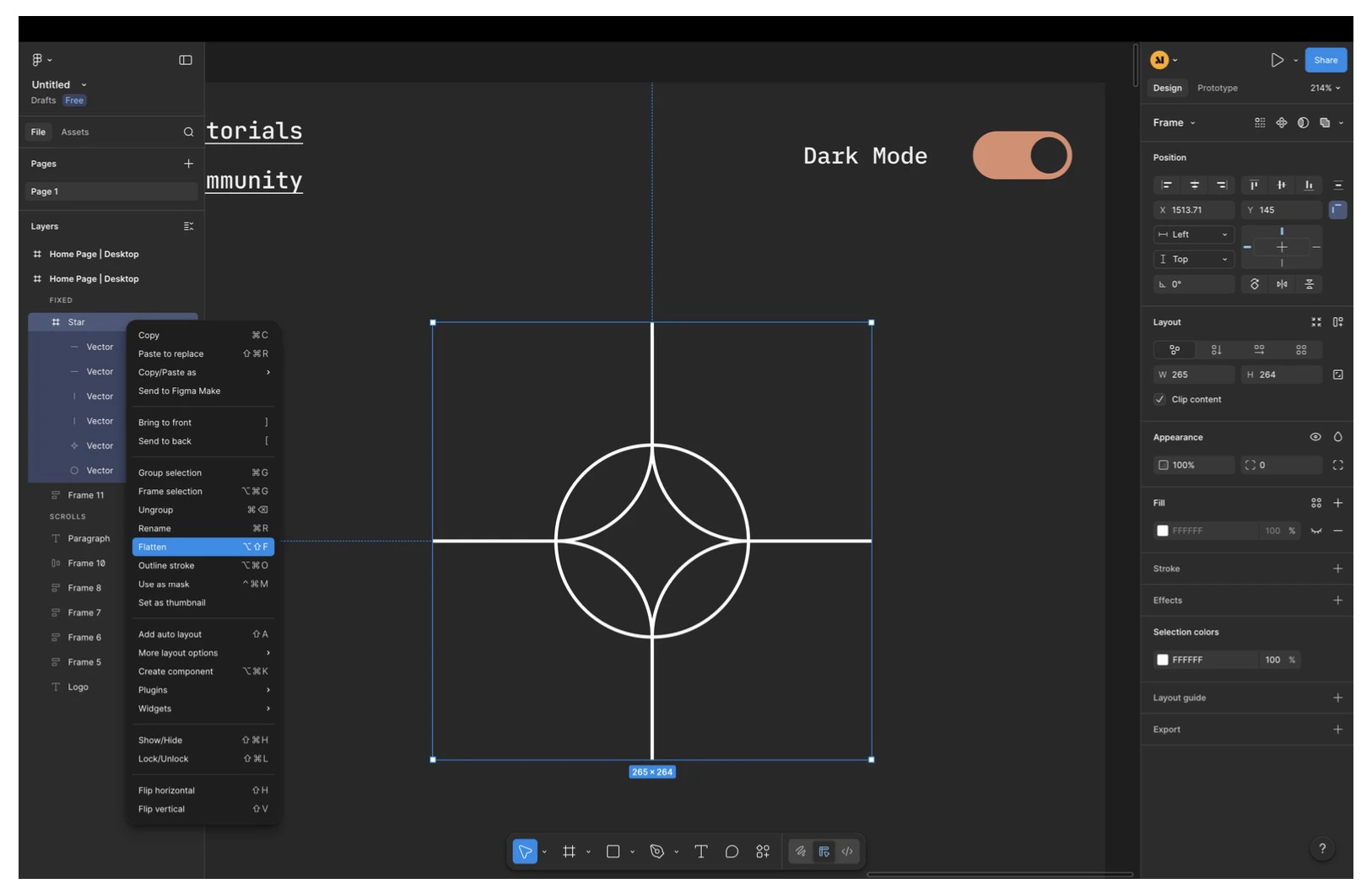Toggle the absolute position icon beside Y
The width and height of the screenshot is (1372, 889).
(1337, 210)
